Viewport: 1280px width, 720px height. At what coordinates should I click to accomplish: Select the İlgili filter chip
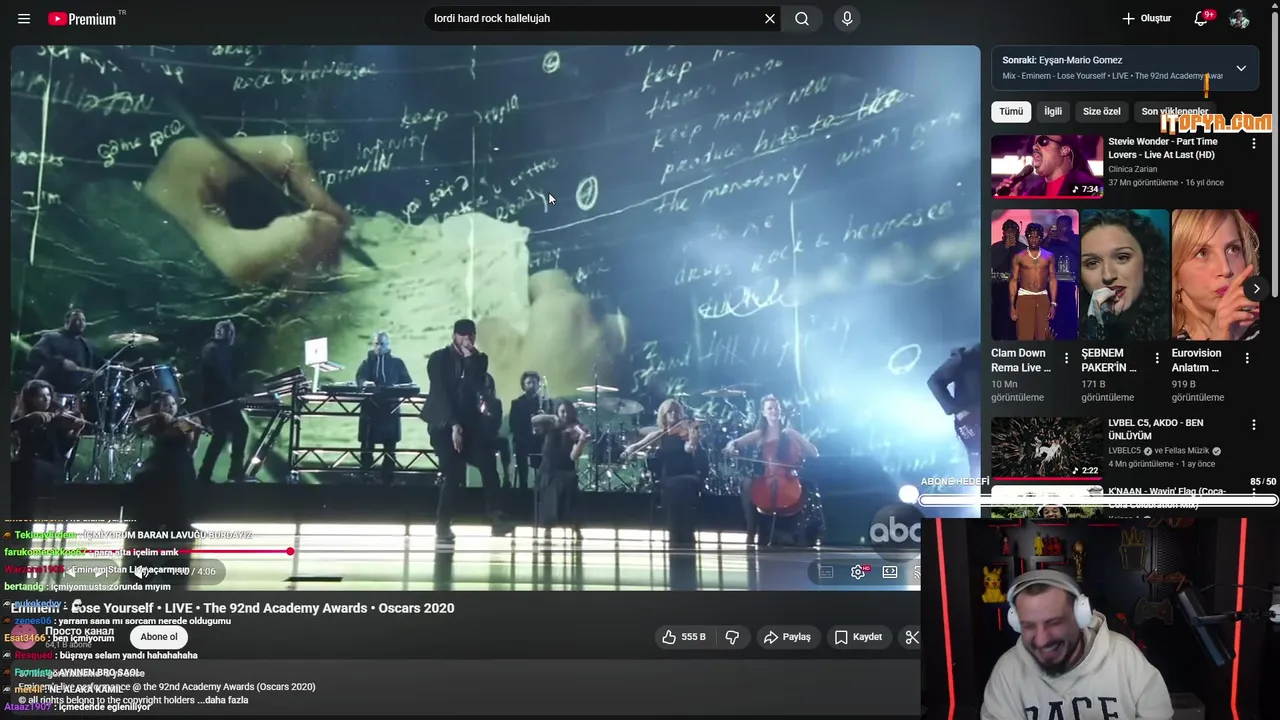(x=1053, y=111)
